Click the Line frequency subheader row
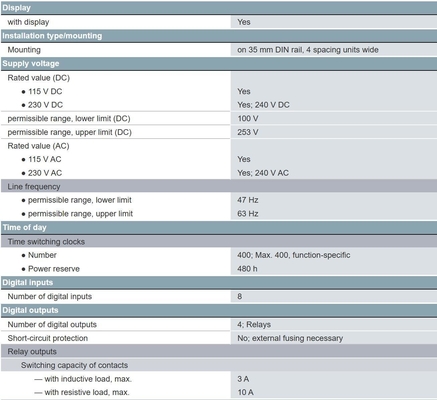Viewport: 437px width, 400px height. 218,186
